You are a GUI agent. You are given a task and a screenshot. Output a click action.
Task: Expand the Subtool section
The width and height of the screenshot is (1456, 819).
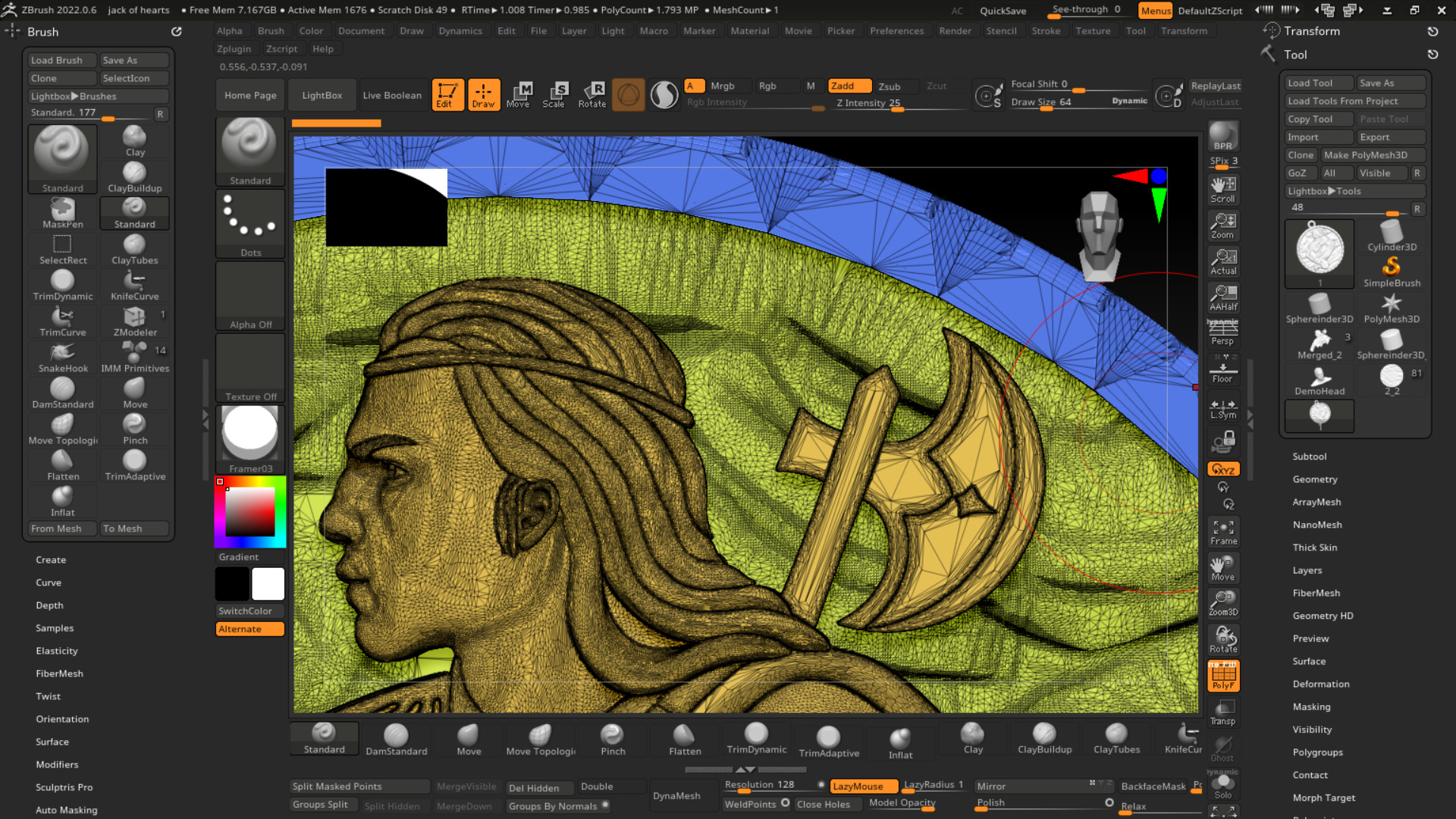tap(1309, 457)
